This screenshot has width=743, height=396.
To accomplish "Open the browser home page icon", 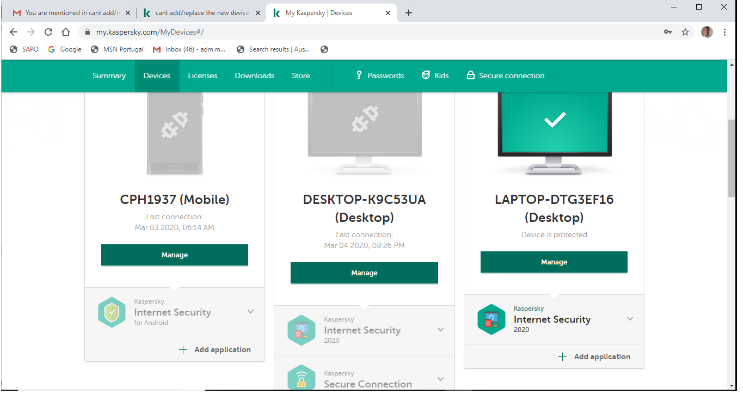I will pos(66,32).
